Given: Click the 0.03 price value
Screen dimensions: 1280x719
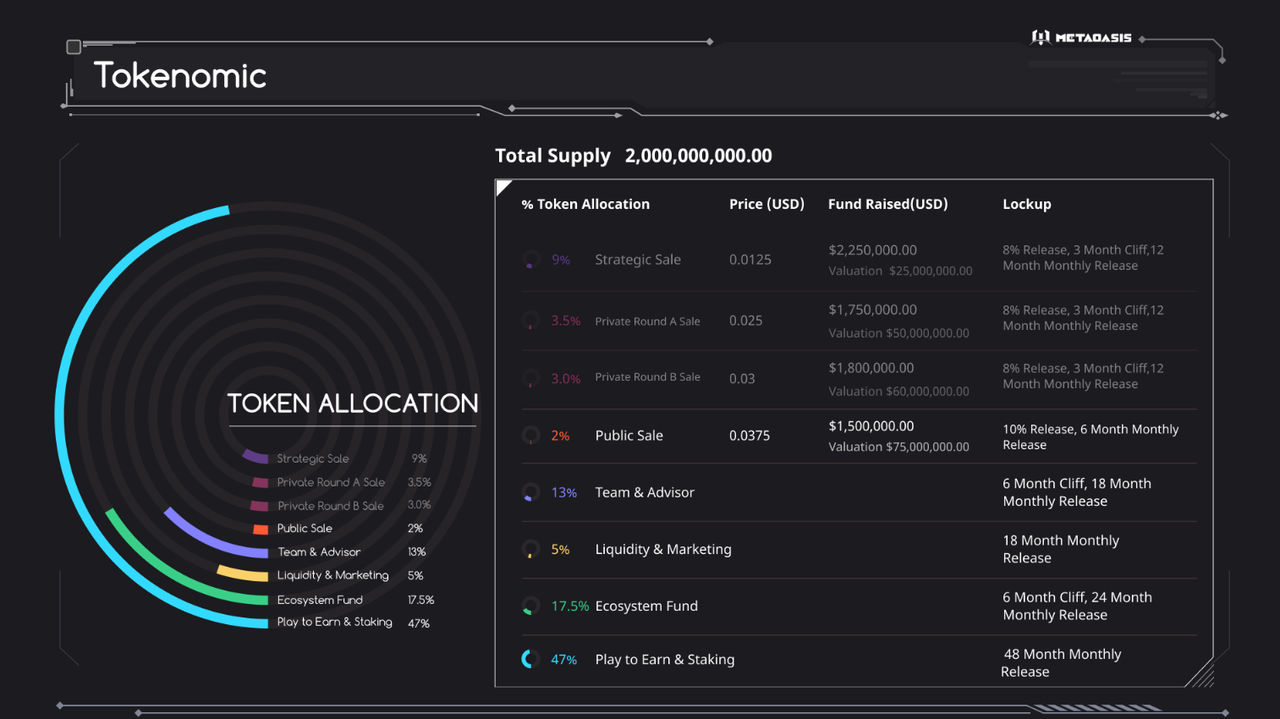Looking at the screenshot, I should (742, 379).
